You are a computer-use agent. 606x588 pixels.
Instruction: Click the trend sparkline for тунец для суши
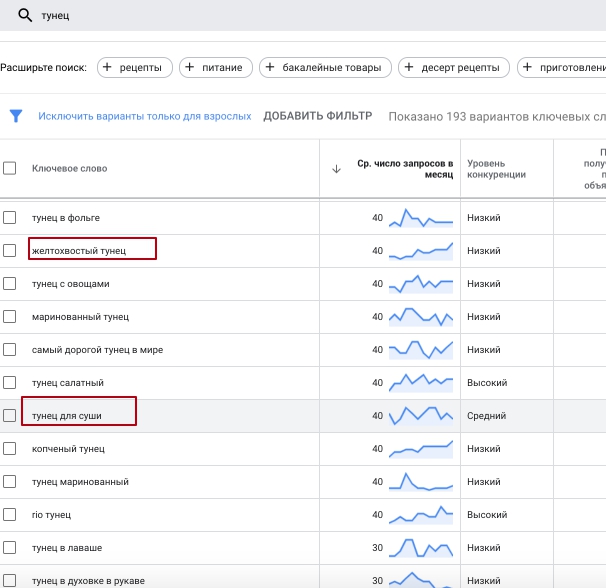[421, 416]
